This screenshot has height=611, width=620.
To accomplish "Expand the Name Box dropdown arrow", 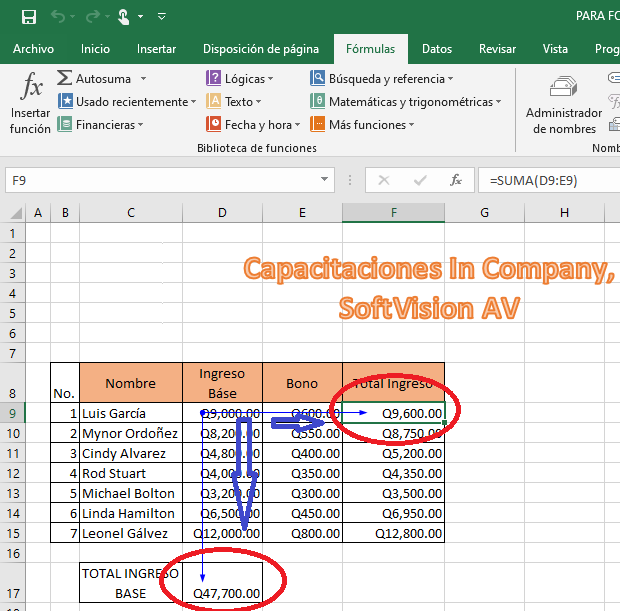I will [324, 181].
